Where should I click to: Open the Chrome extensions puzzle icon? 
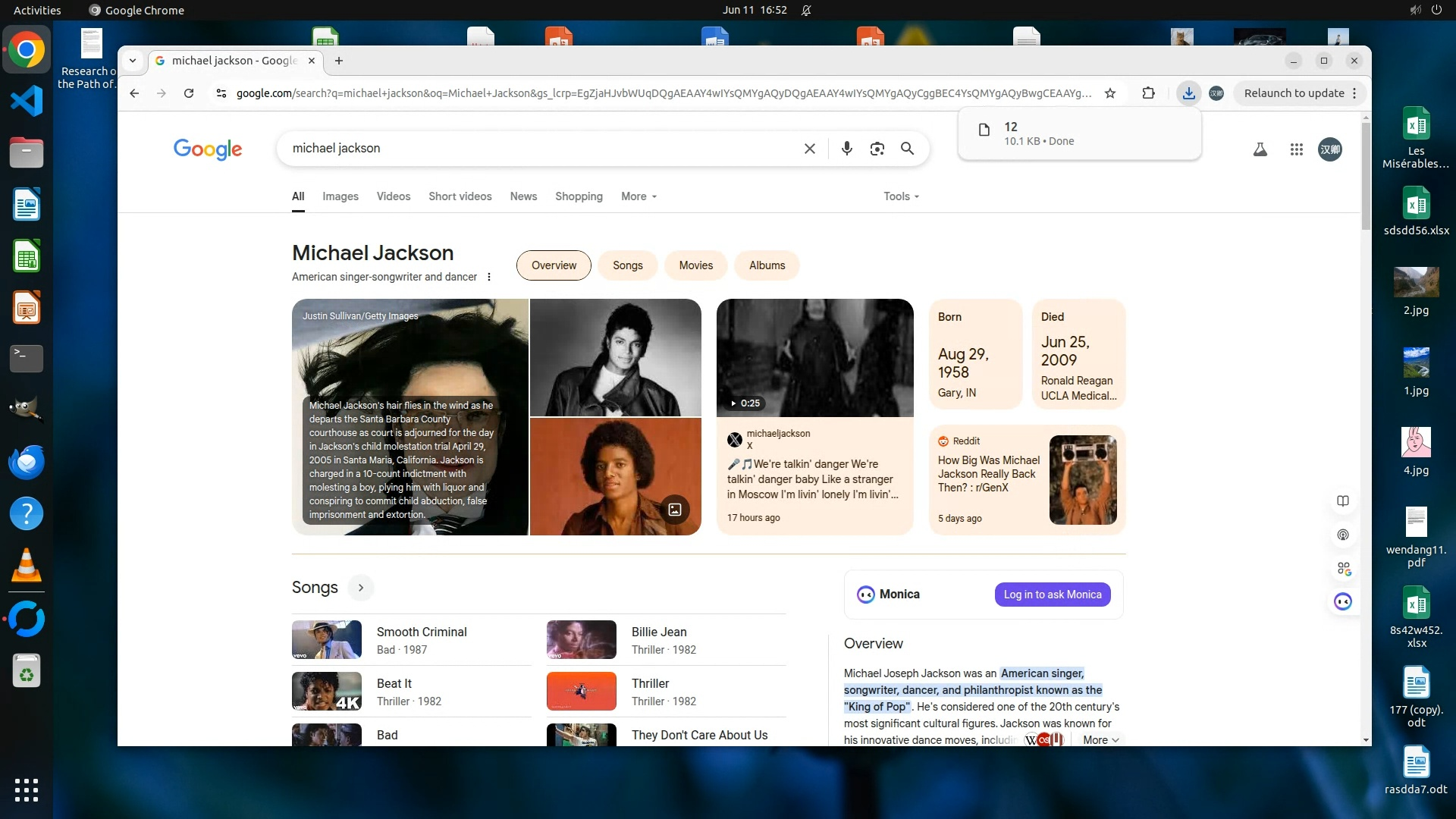point(1148,93)
